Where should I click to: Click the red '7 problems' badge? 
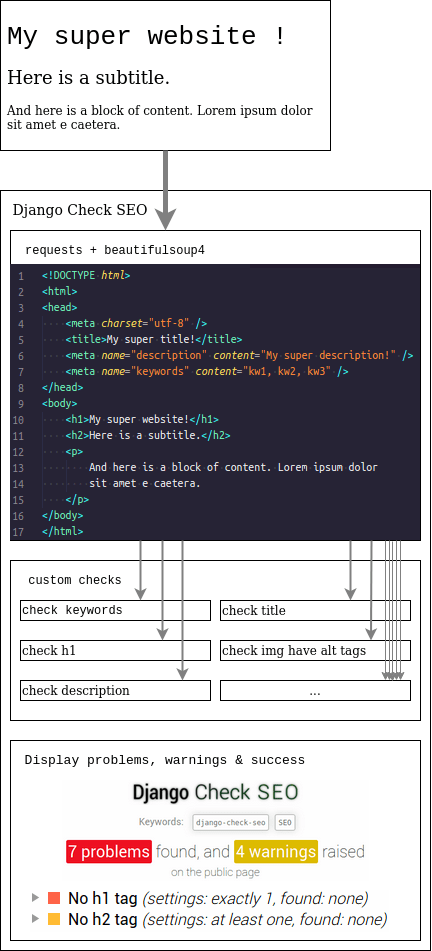pyautogui.click(x=109, y=852)
